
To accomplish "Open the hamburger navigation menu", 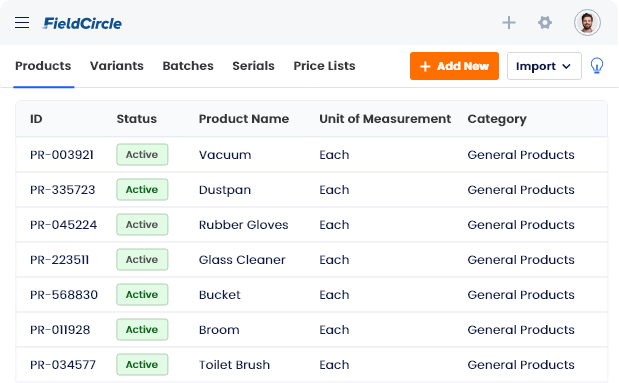I will coord(22,23).
